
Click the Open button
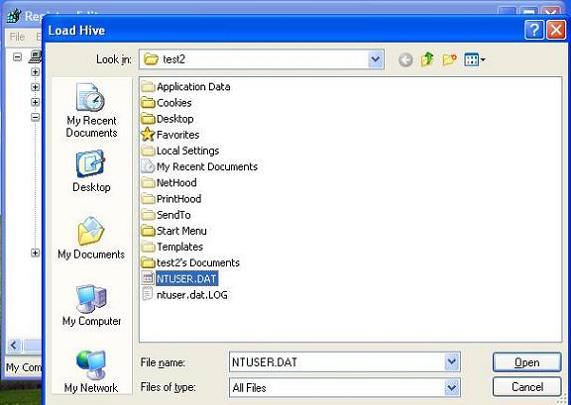point(527,362)
